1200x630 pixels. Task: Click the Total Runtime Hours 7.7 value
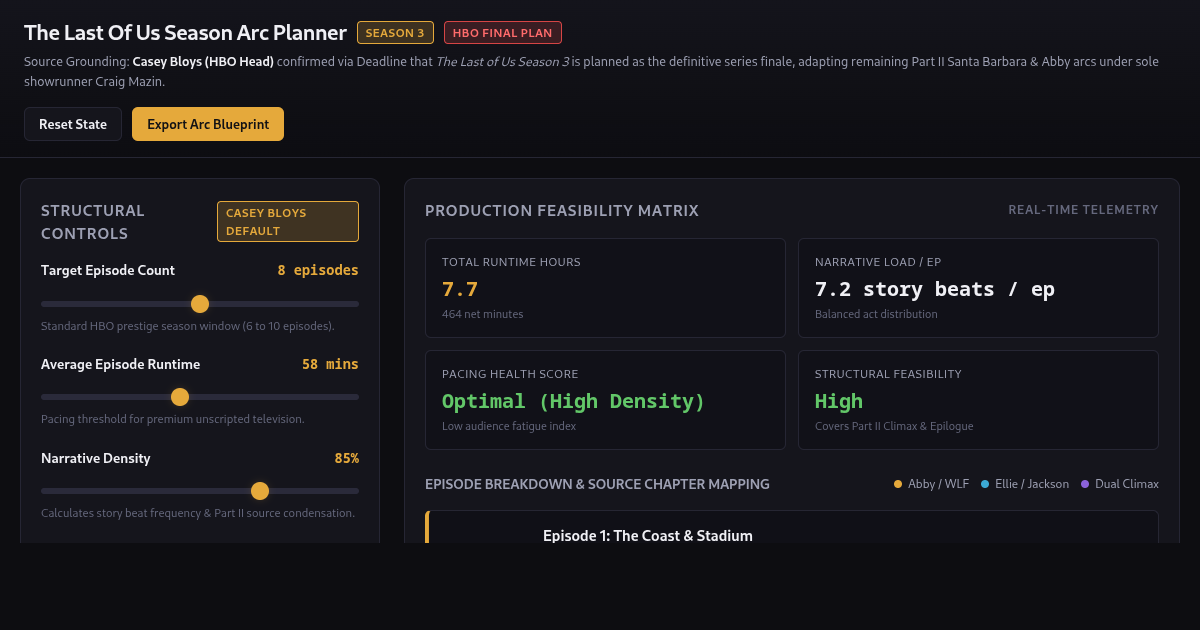click(460, 289)
